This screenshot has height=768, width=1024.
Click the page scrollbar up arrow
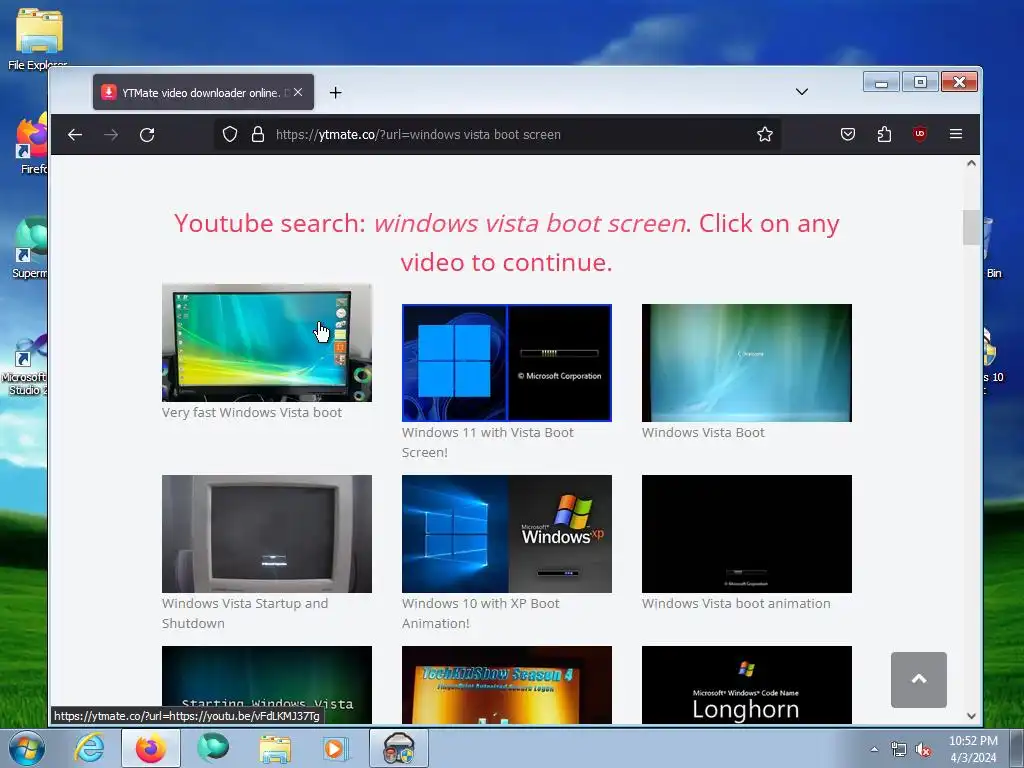[971, 163]
